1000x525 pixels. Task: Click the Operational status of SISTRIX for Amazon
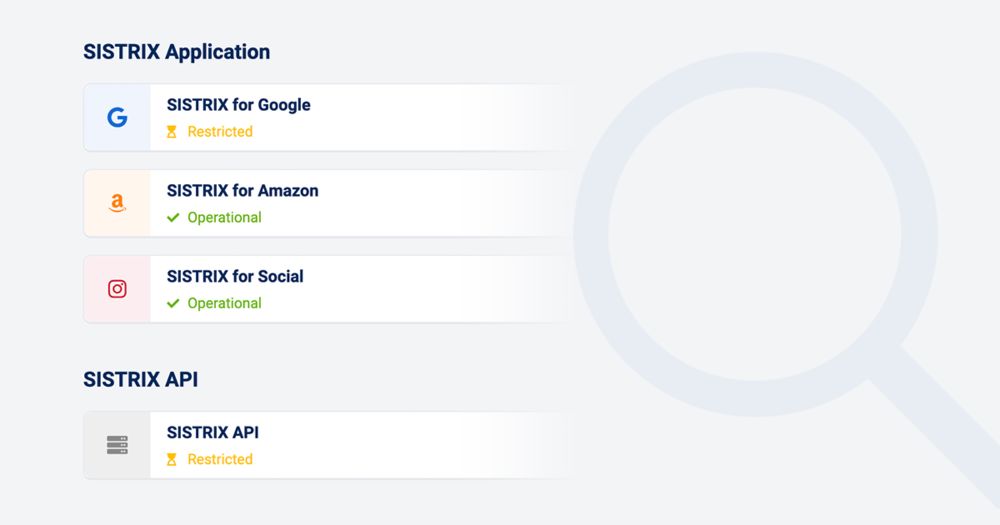[x=224, y=218]
